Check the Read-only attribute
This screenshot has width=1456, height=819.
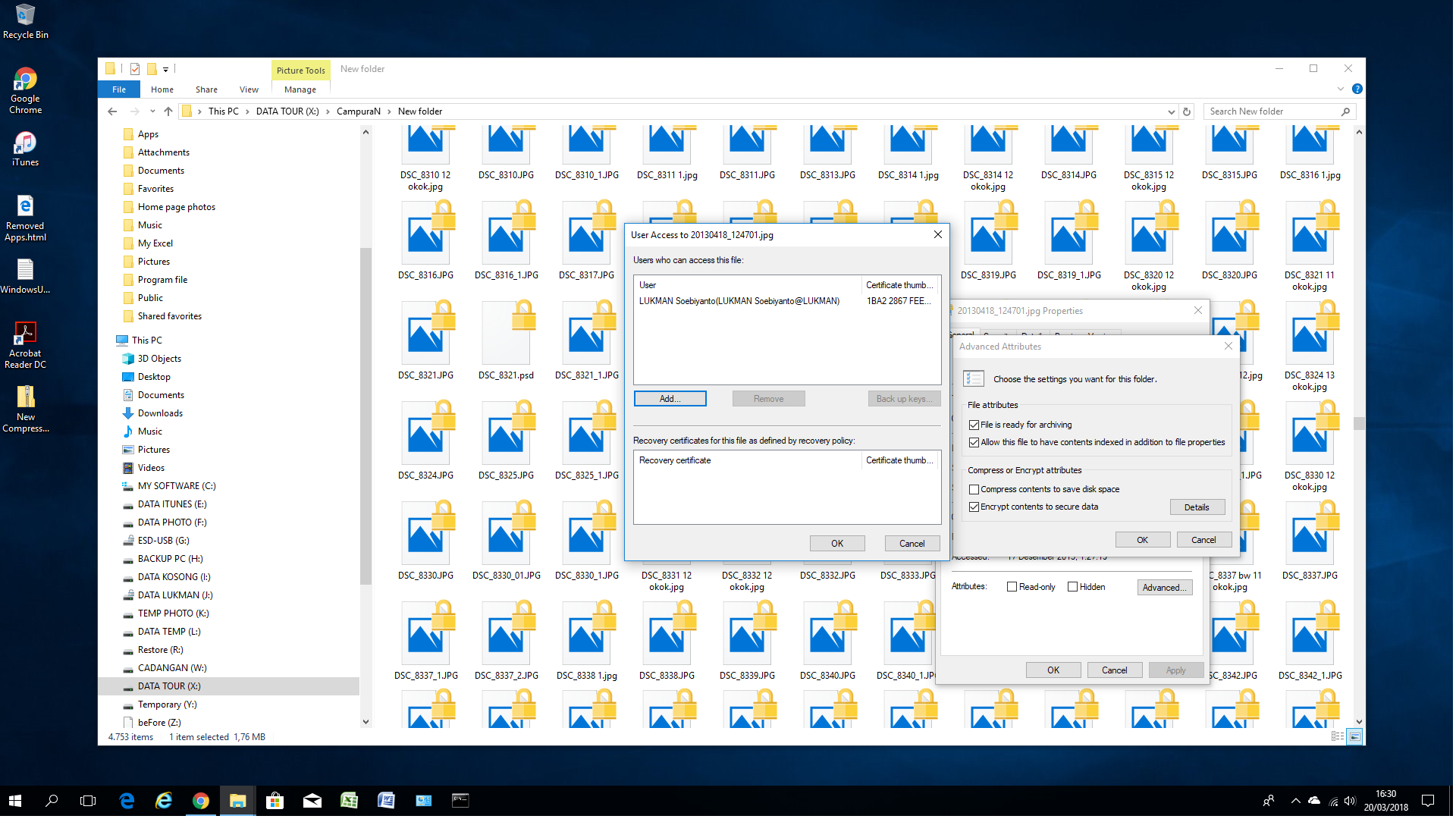coord(1012,586)
